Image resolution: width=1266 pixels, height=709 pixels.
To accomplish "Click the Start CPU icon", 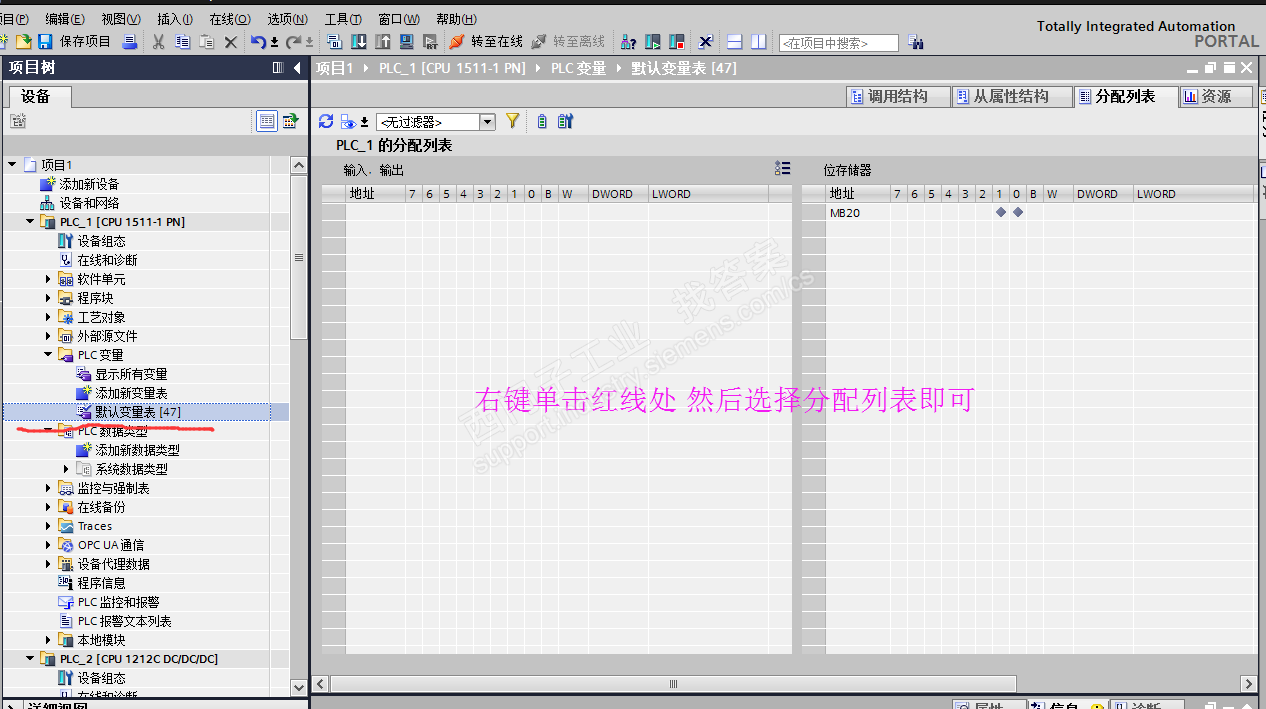I will point(653,42).
